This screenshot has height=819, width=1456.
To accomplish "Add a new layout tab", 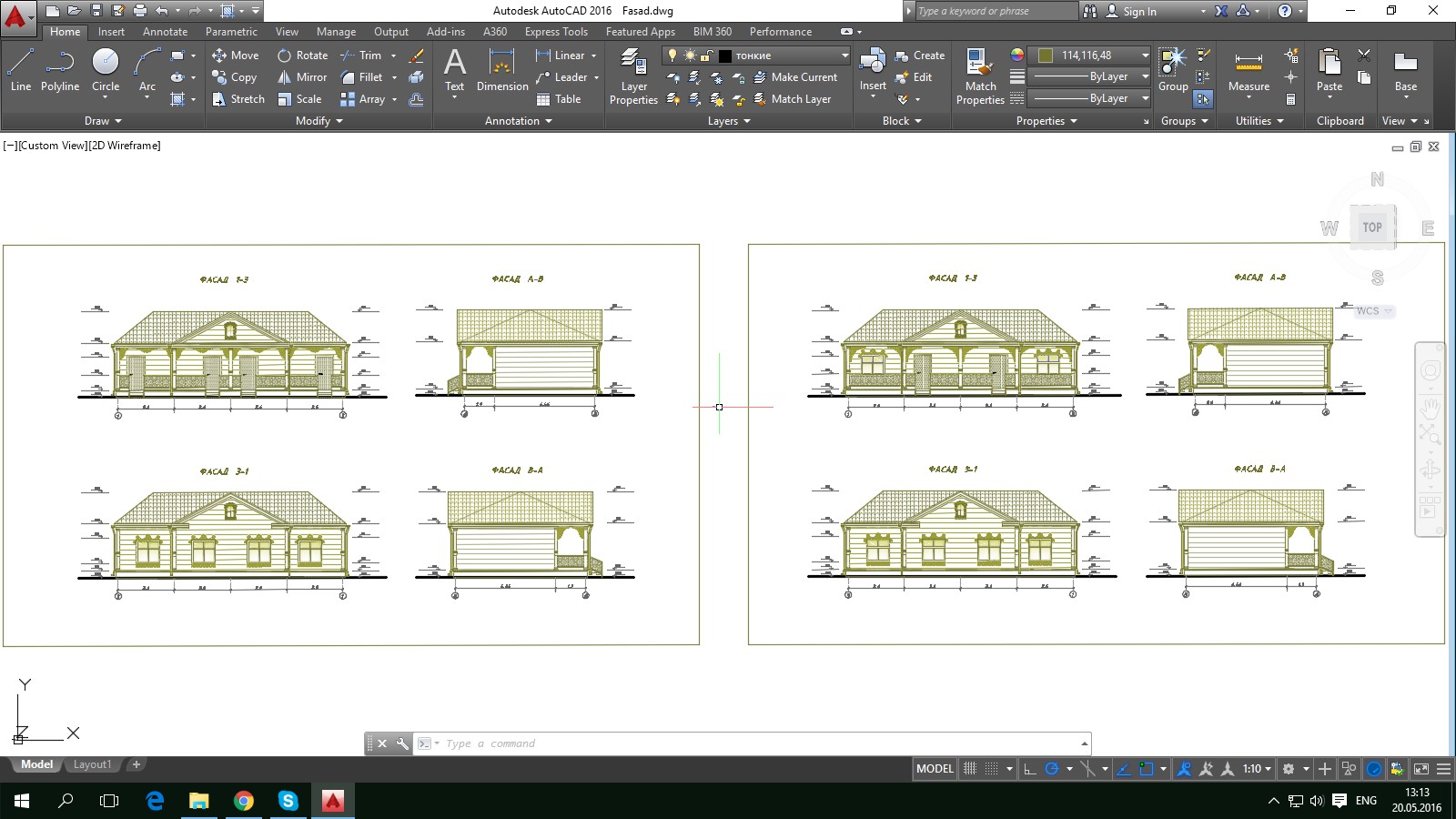I will (136, 765).
